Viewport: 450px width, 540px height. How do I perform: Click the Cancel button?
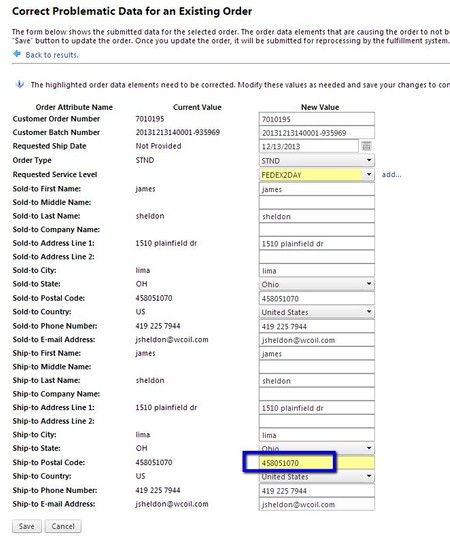click(x=63, y=526)
